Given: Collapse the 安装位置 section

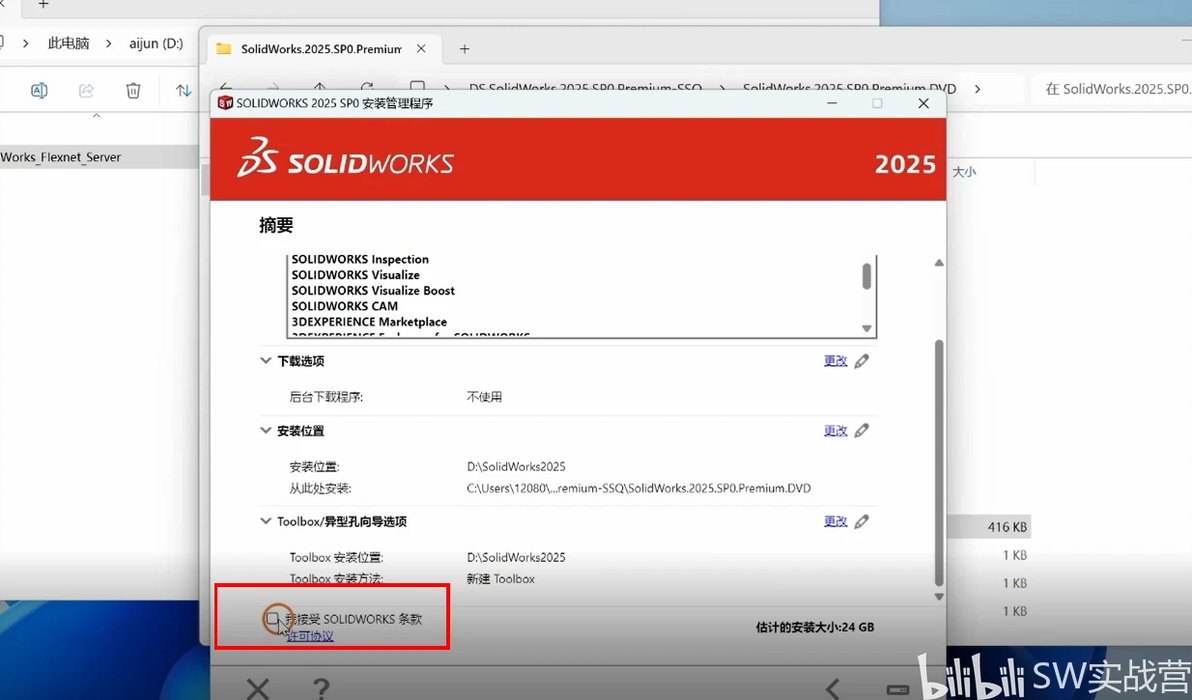Looking at the screenshot, I should point(265,431).
